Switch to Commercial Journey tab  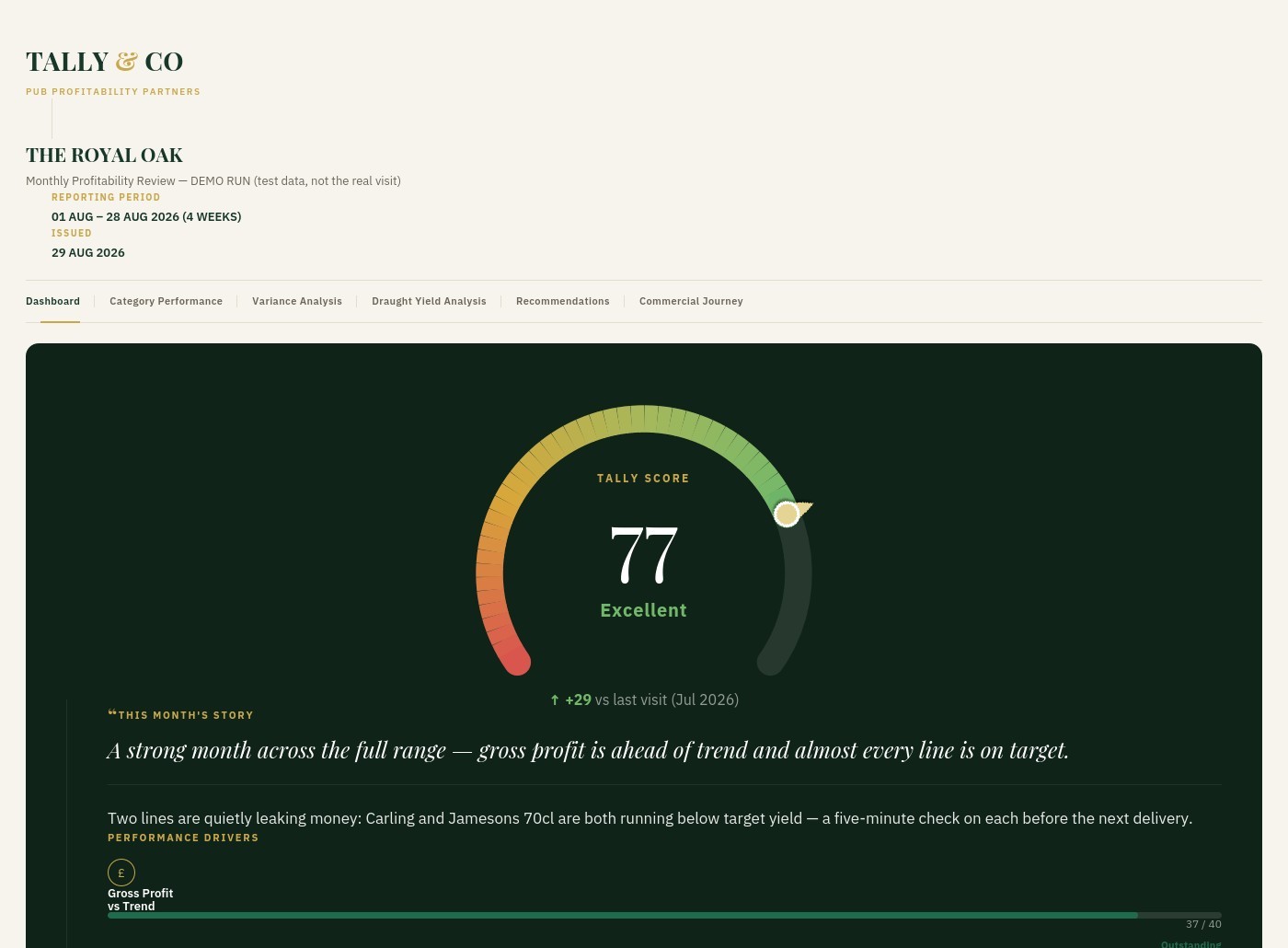(691, 301)
